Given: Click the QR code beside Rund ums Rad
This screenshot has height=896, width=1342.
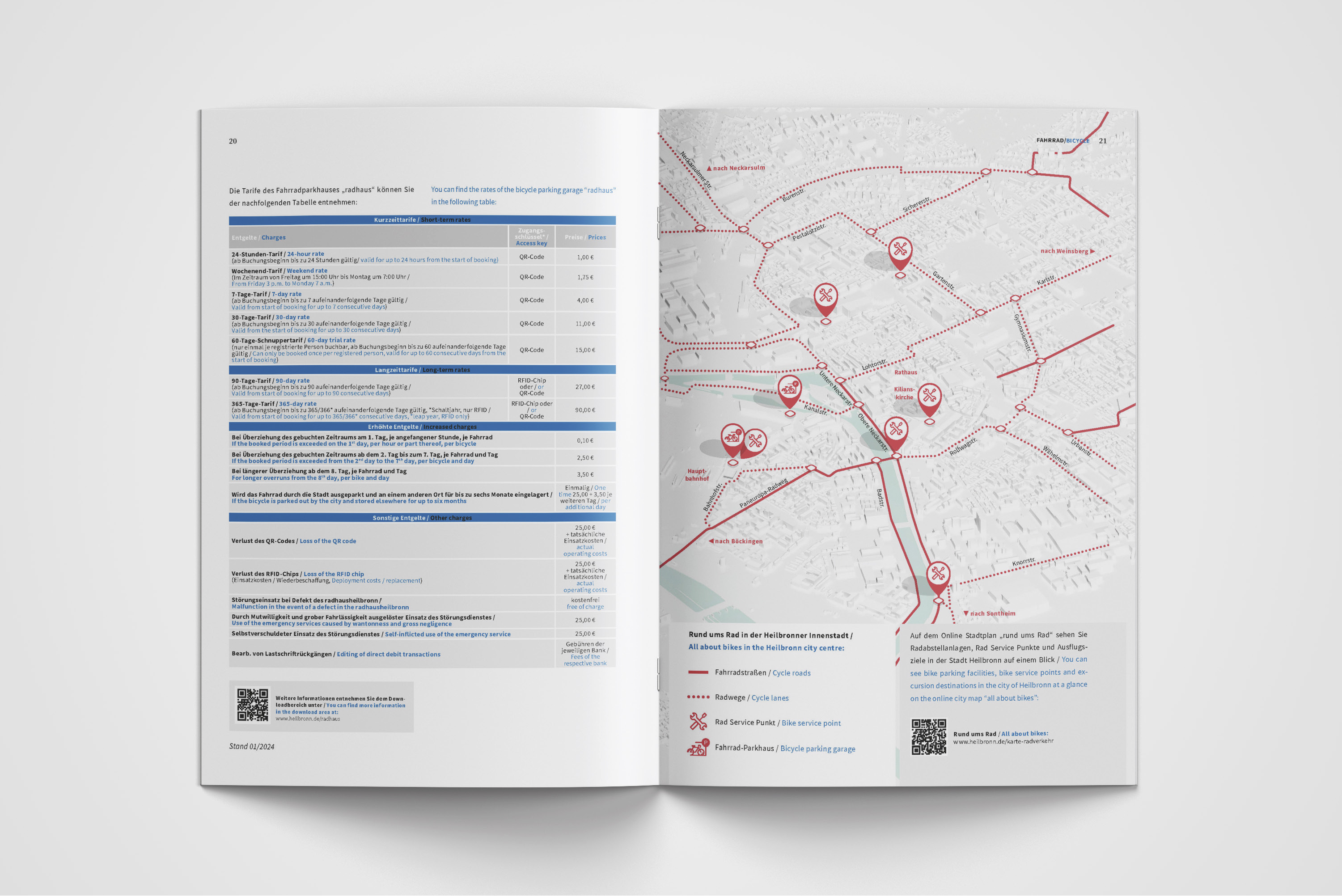Looking at the screenshot, I should pyautogui.click(x=928, y=736).
